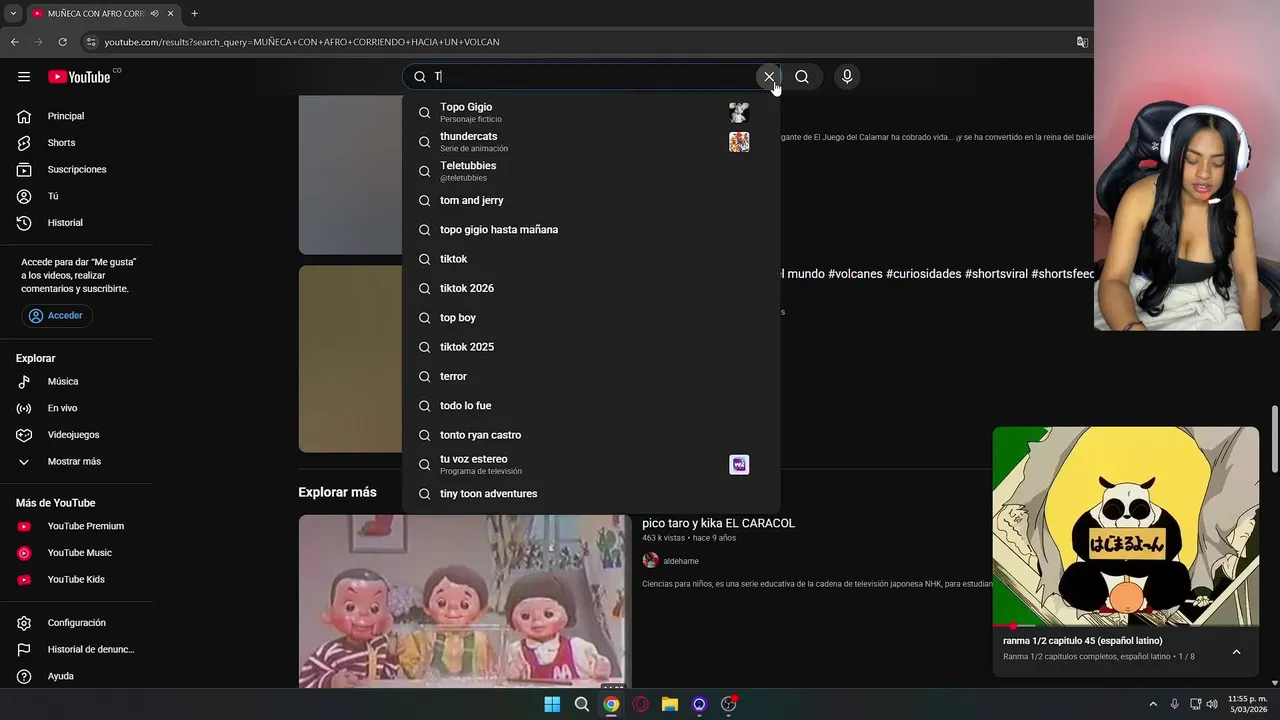
Task: Select the tiny toon adventures suggestion
Action: click(591, 494)
